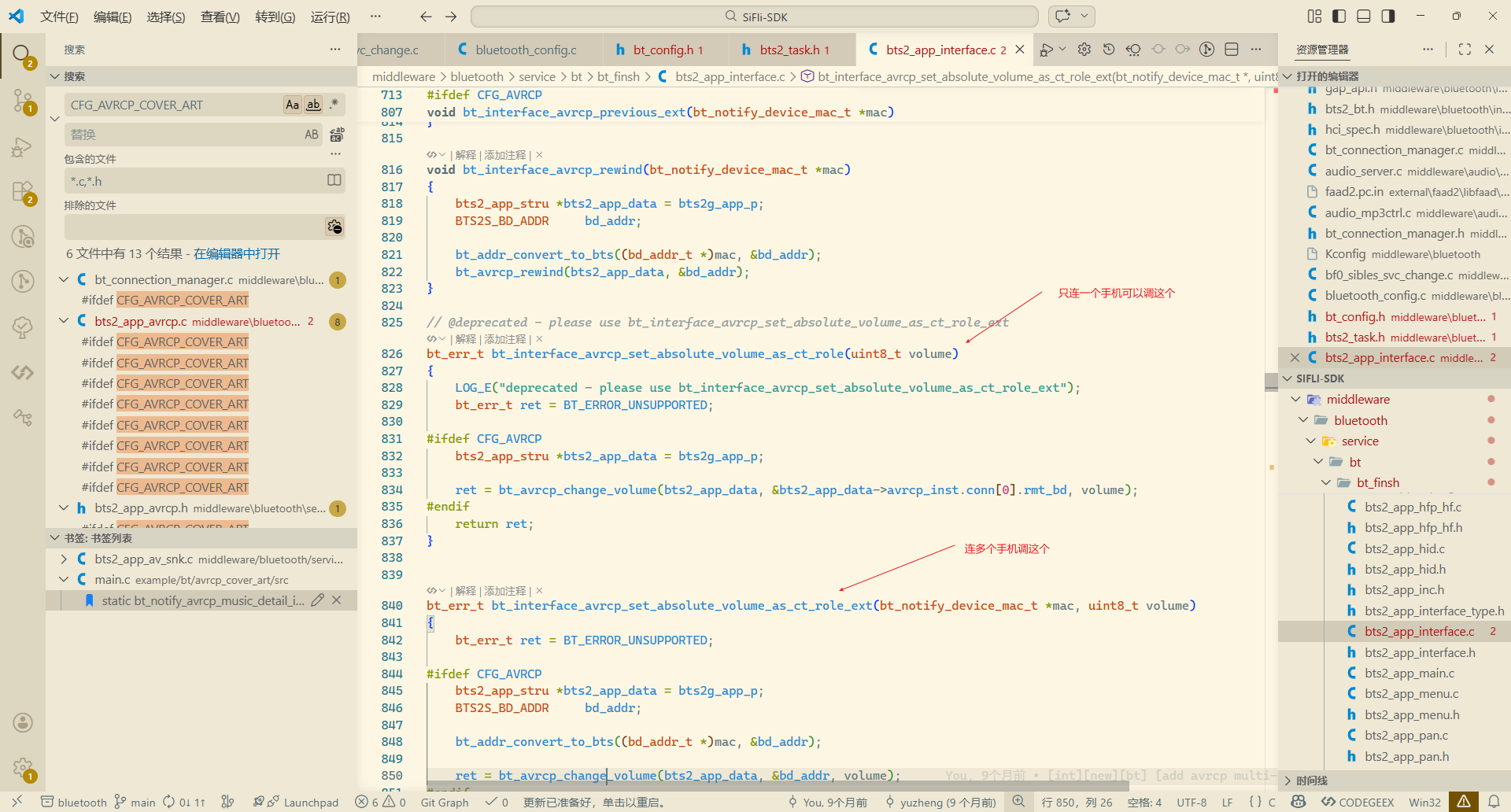Enable Use Regular Expression search option

click(334, 105)
